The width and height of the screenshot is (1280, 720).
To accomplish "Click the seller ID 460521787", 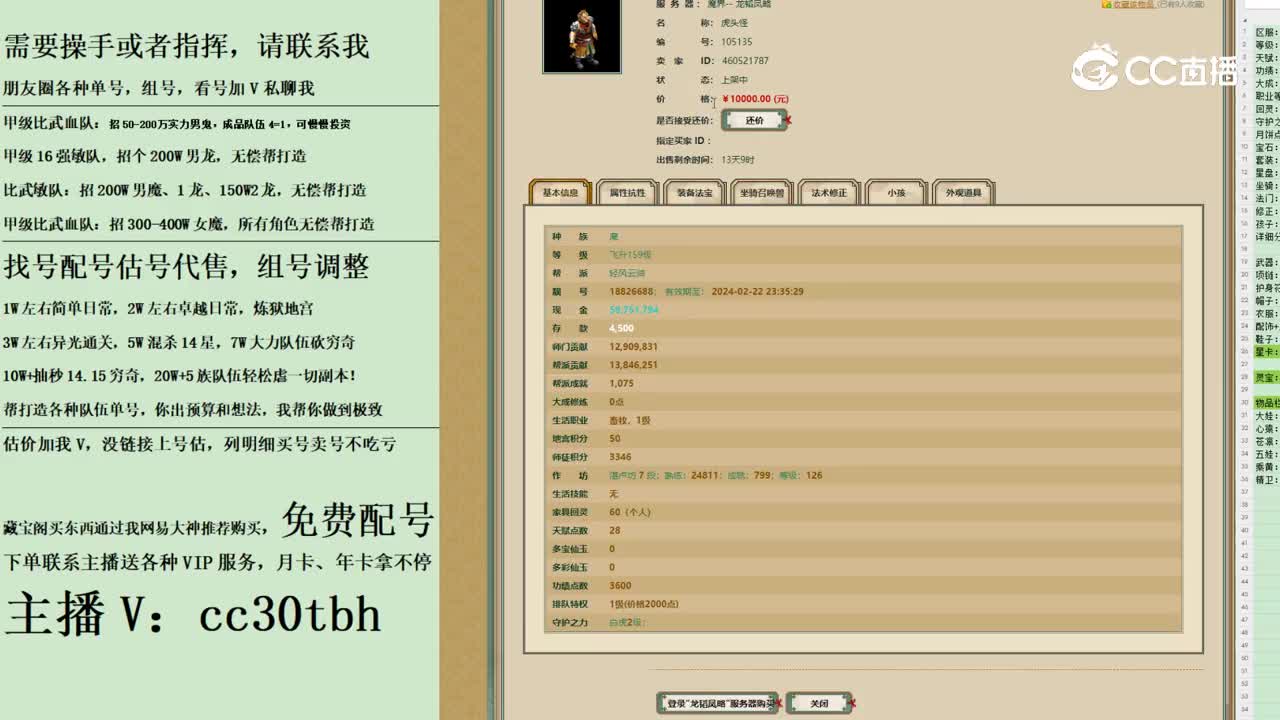I will coord(745,61).
